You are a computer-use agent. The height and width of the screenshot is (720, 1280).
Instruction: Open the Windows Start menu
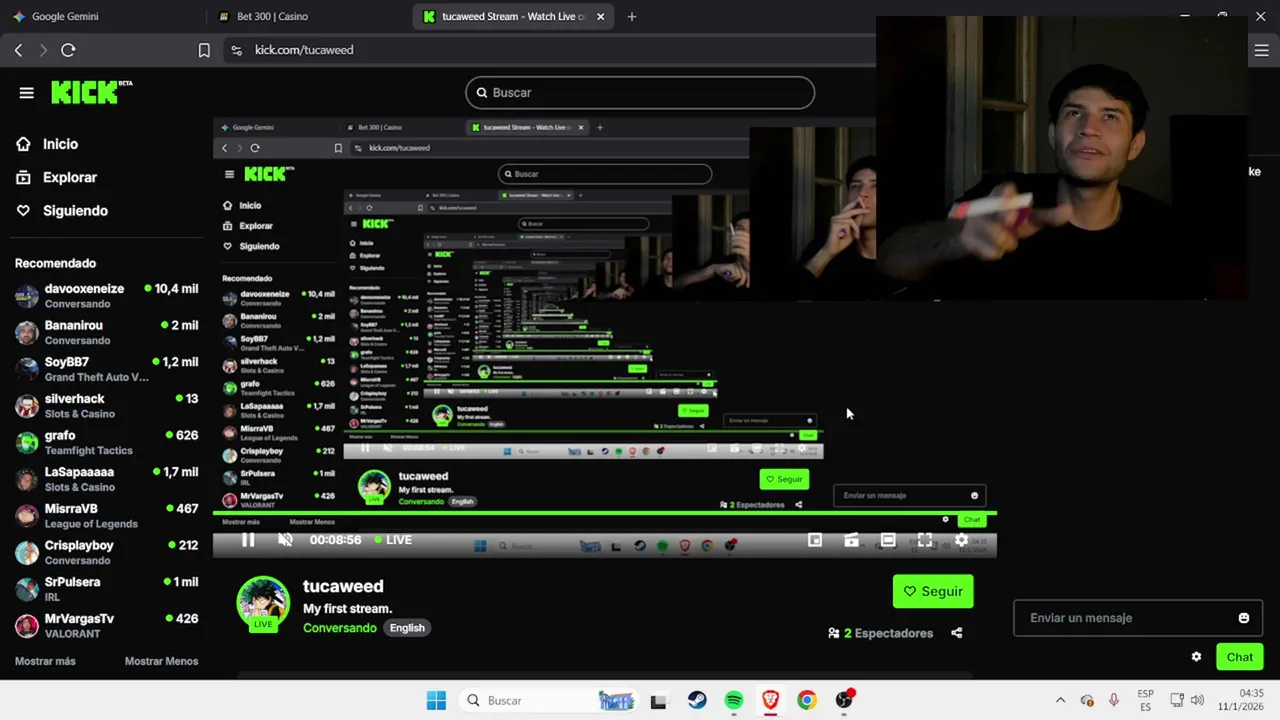[436, 700]
